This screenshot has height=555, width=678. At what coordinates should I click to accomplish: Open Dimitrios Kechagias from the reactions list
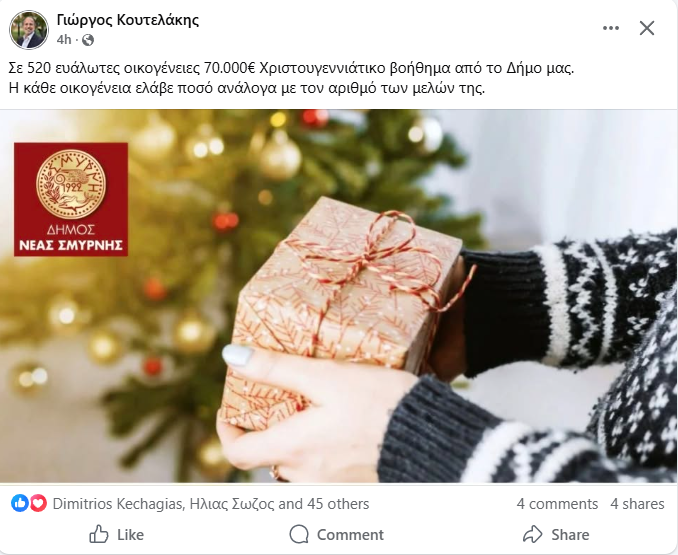[x=117, y=504]
